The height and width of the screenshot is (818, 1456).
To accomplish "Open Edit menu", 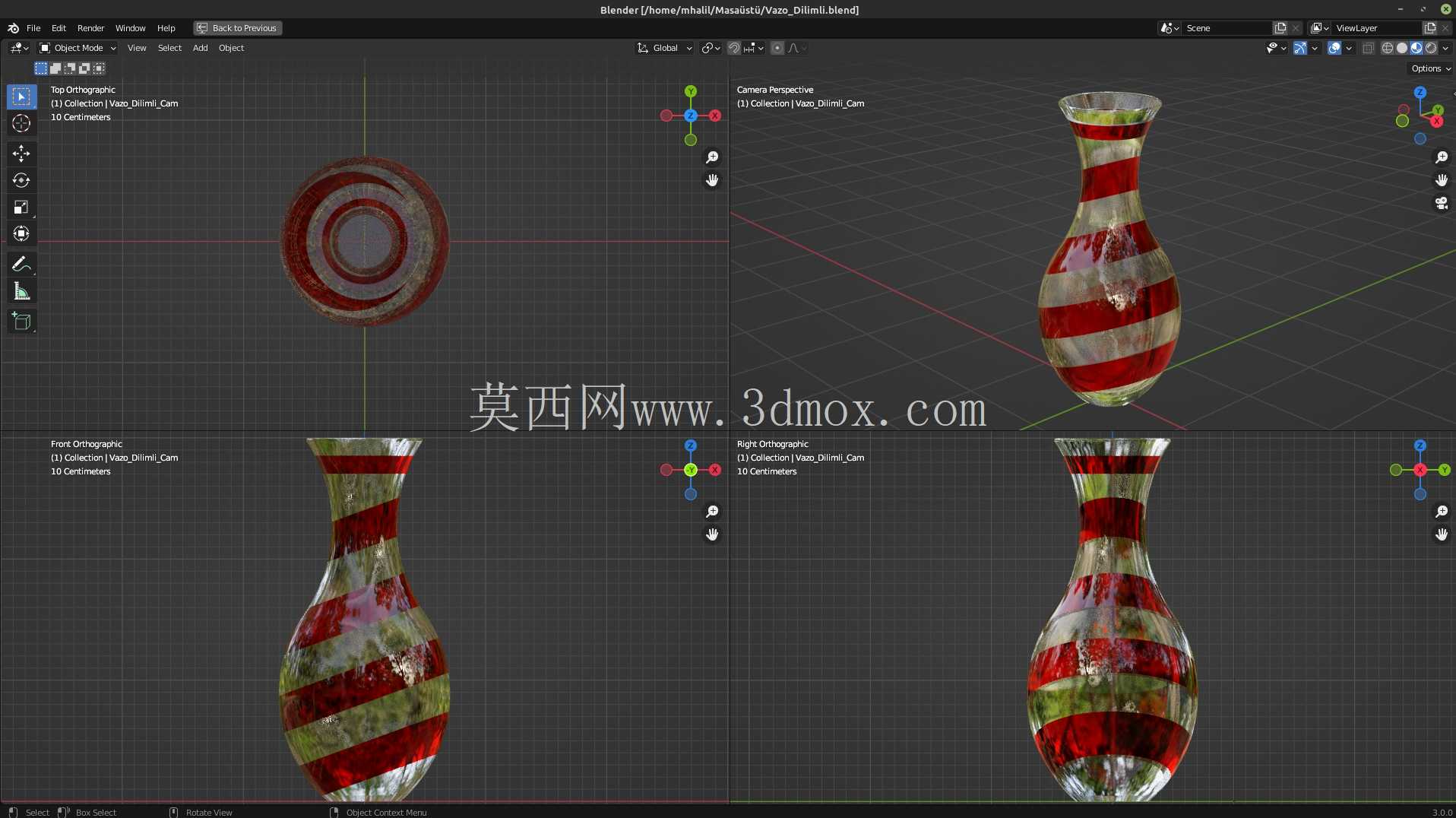I will pyautogui.click(x=59, y=28).
